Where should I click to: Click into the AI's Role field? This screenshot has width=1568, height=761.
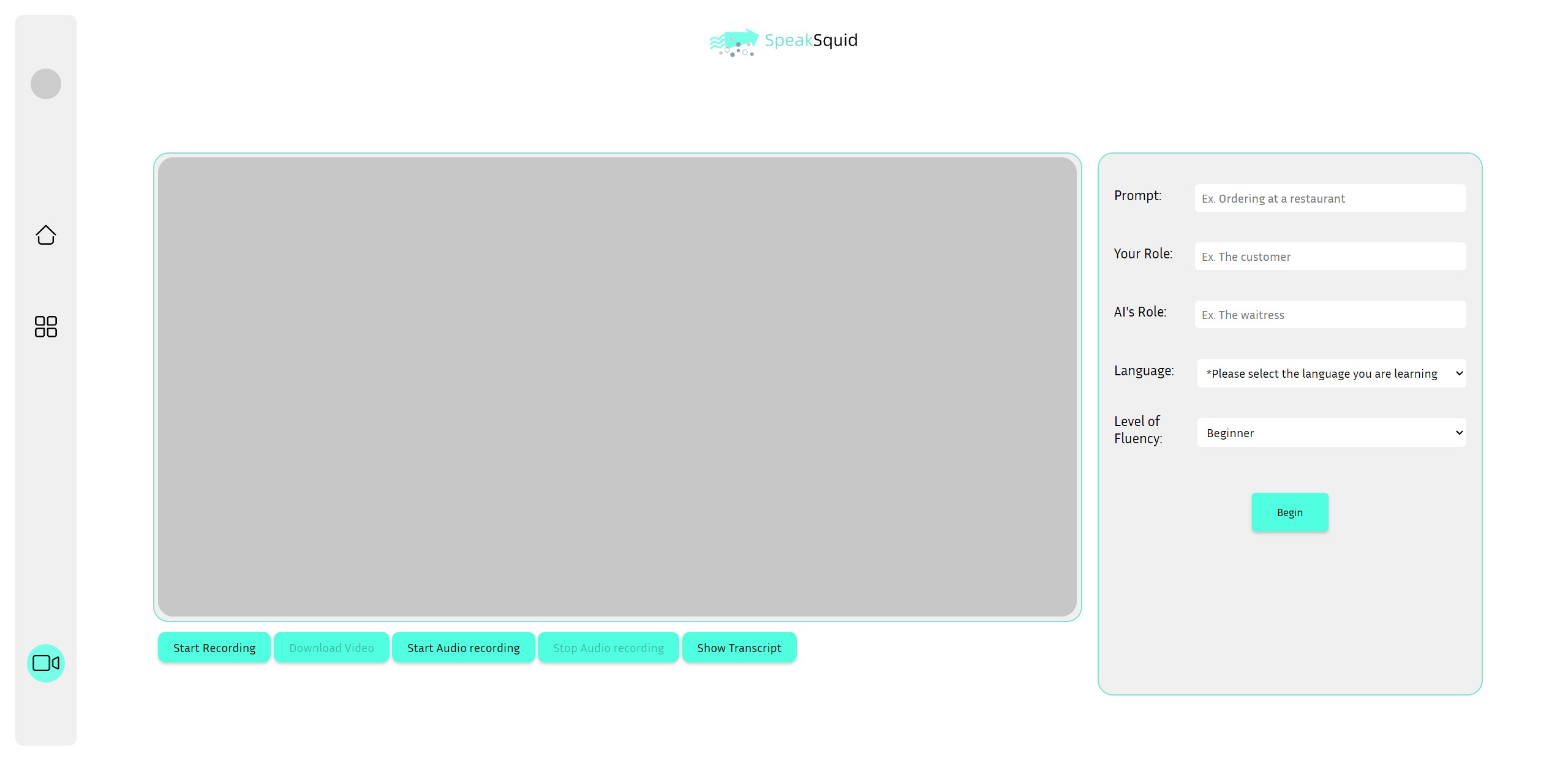point(1330,315)
